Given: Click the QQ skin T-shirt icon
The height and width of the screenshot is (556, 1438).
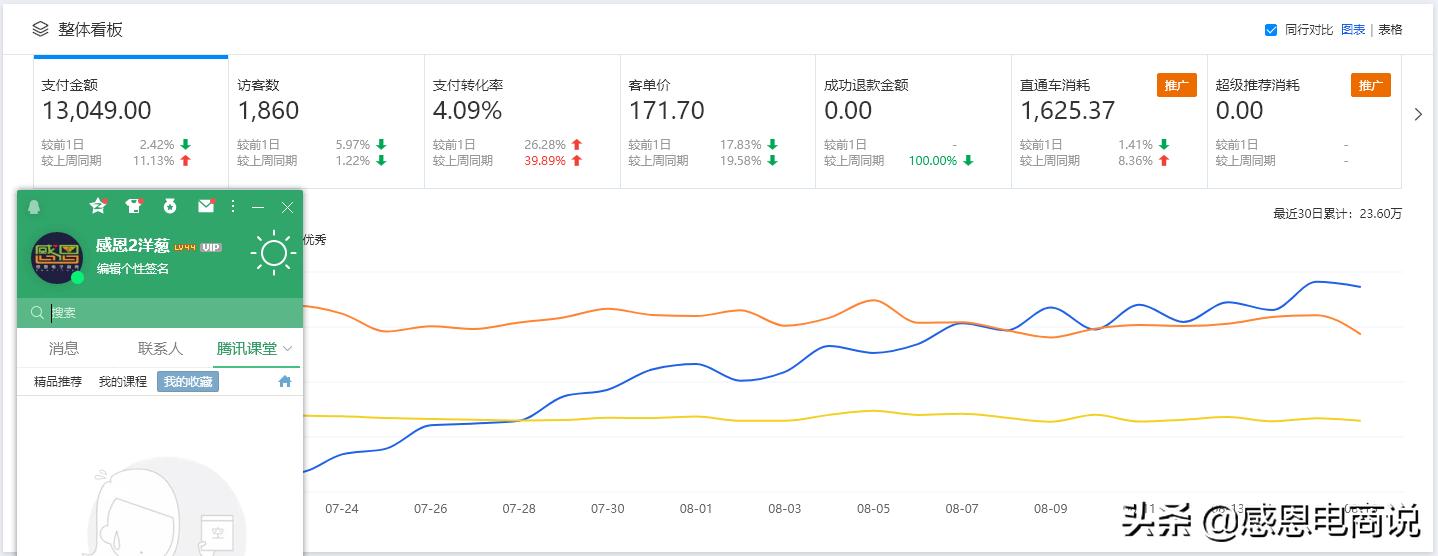Looking at the screenshot, I should [x=134, y=206].
